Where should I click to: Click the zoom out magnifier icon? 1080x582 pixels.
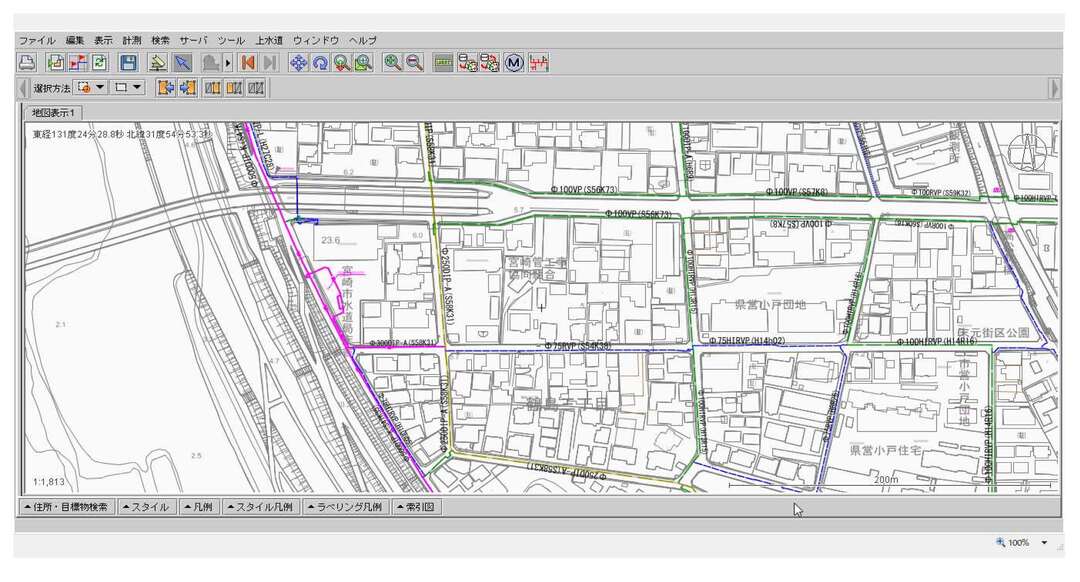[x=415, y=63]
